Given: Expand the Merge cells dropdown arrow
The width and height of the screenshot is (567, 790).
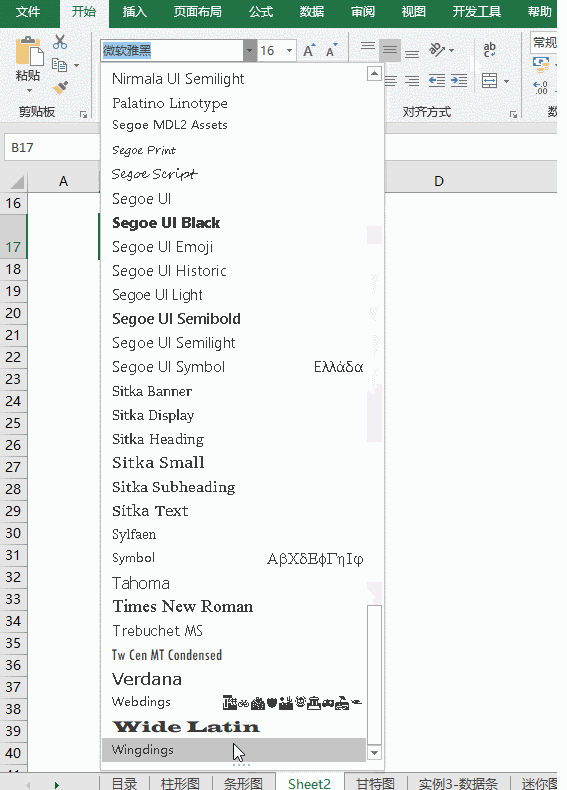Looking at the screenshot, I should click(x=506, y=81).
